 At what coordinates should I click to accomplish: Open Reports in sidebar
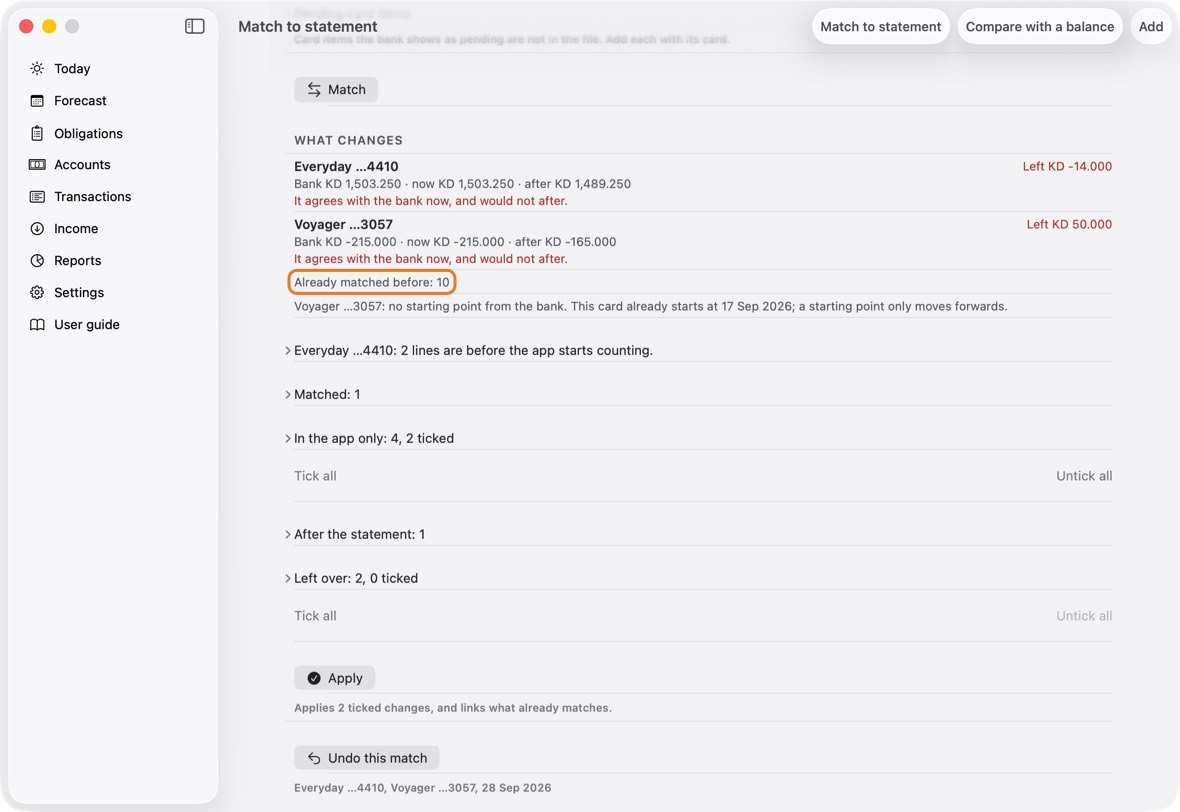click(78, 260)
